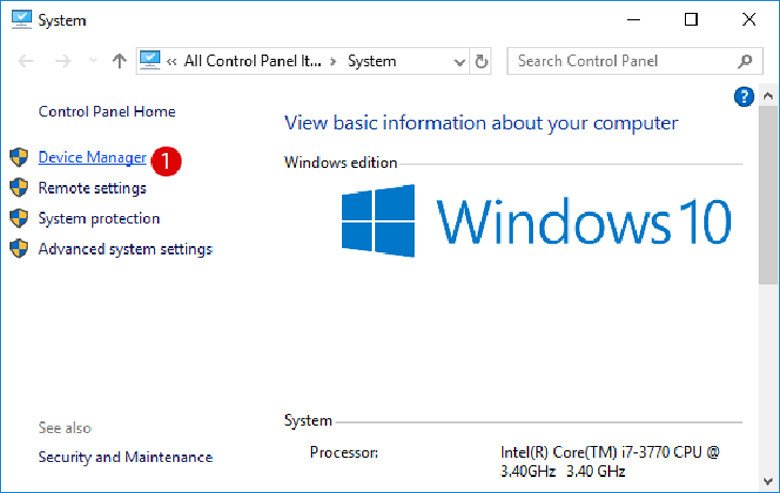The height and width of the screenshot is (493, 780).
Task: Click the Intel Core i7-3770 processor value
Action: (610, 462)
